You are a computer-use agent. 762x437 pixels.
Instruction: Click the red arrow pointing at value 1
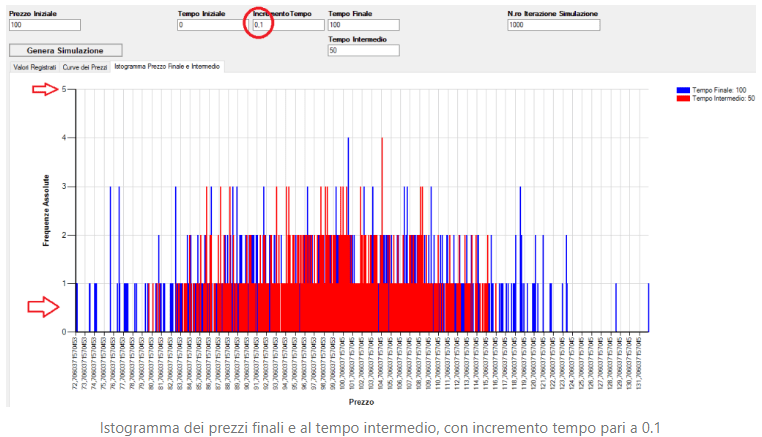40,307
